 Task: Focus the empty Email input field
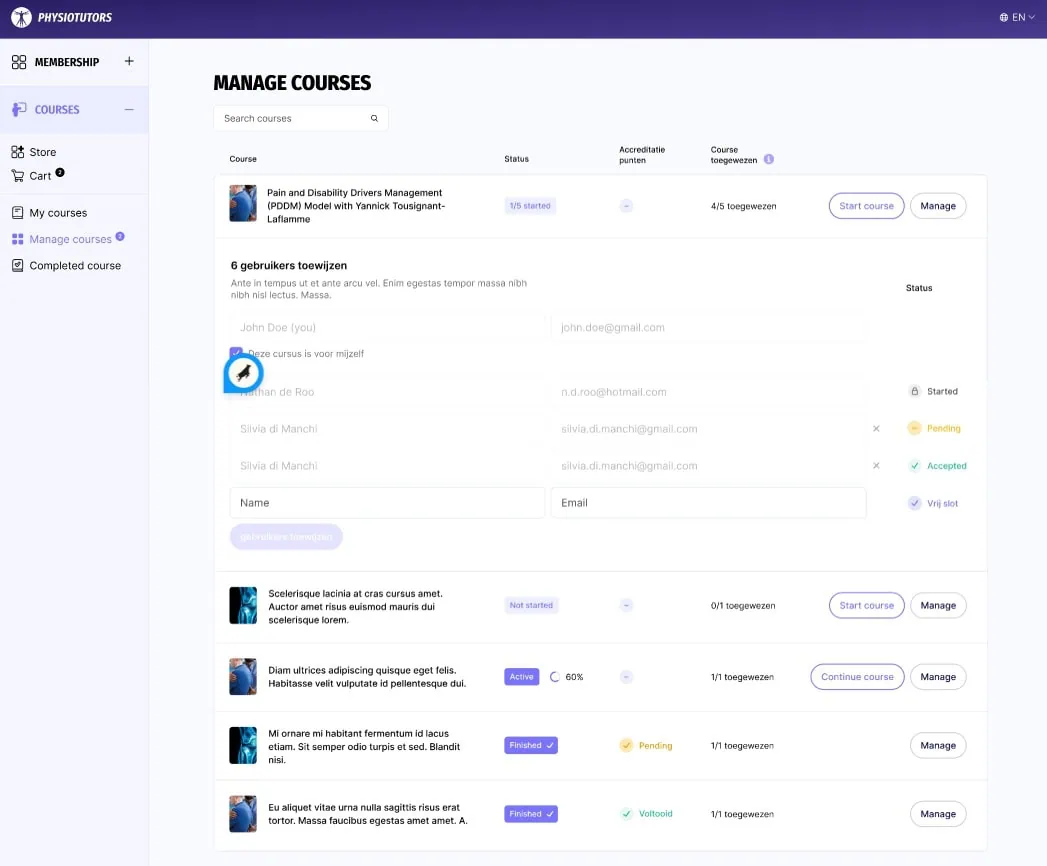pos(708,503)
